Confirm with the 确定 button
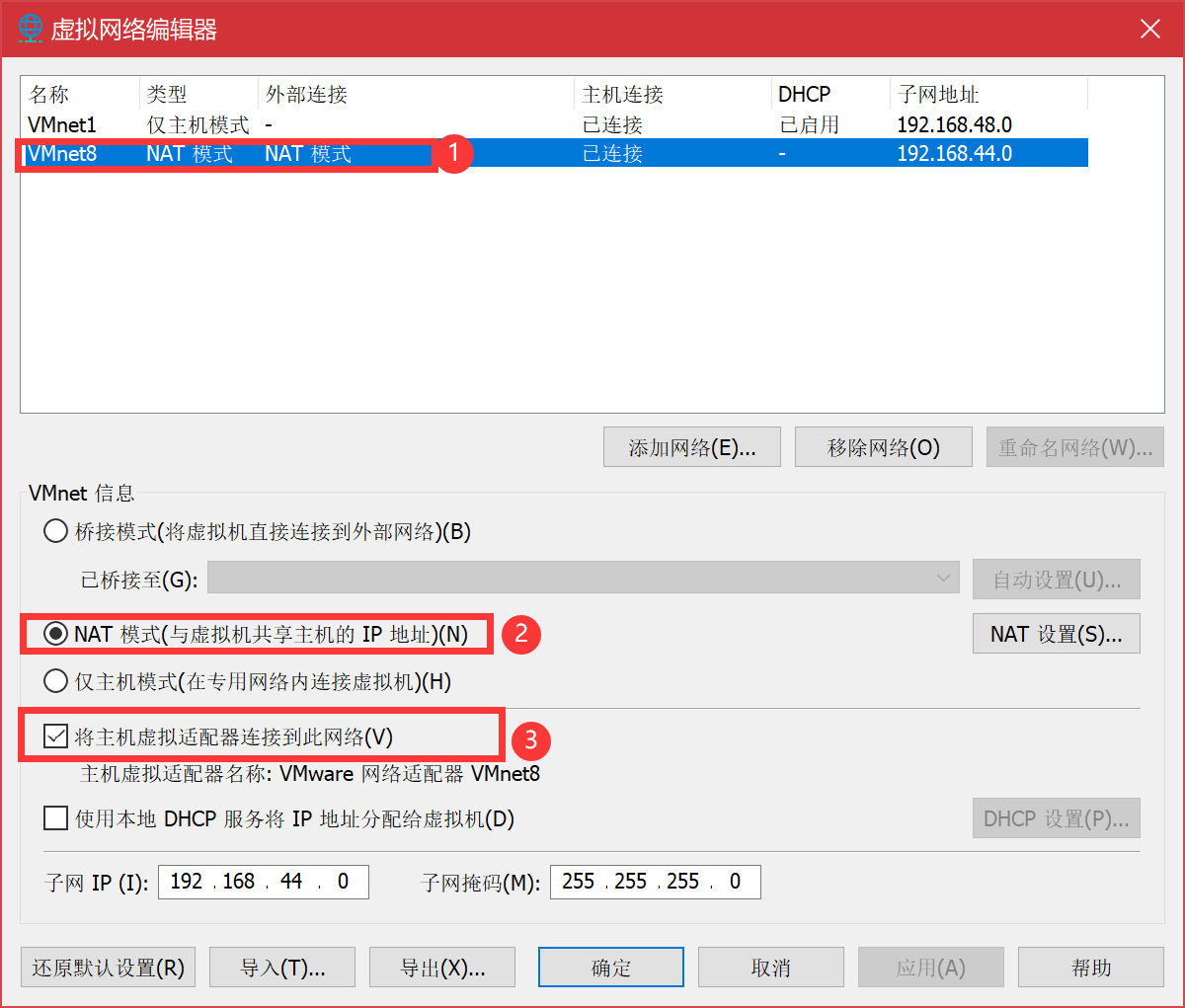This screenshot has height=1008, width=1185. point(611,968)
